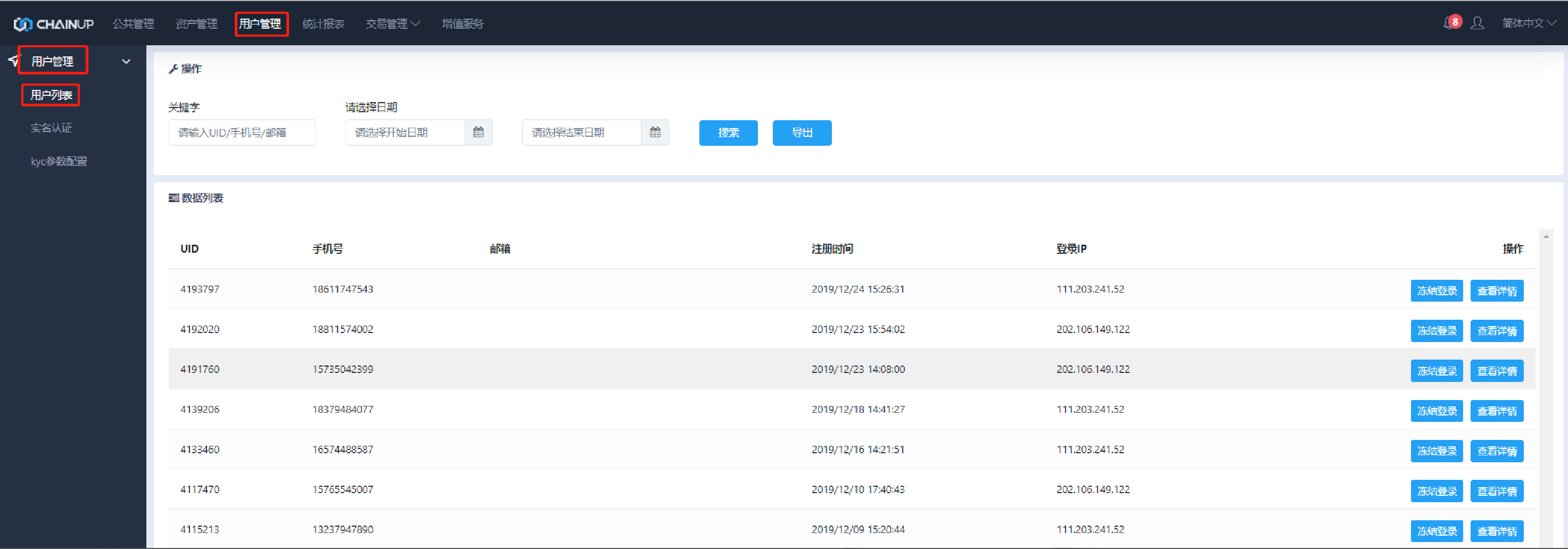Click 冻结登录 for UID 4115213
Screen dimensions: 1568x549
(1437, 531)
